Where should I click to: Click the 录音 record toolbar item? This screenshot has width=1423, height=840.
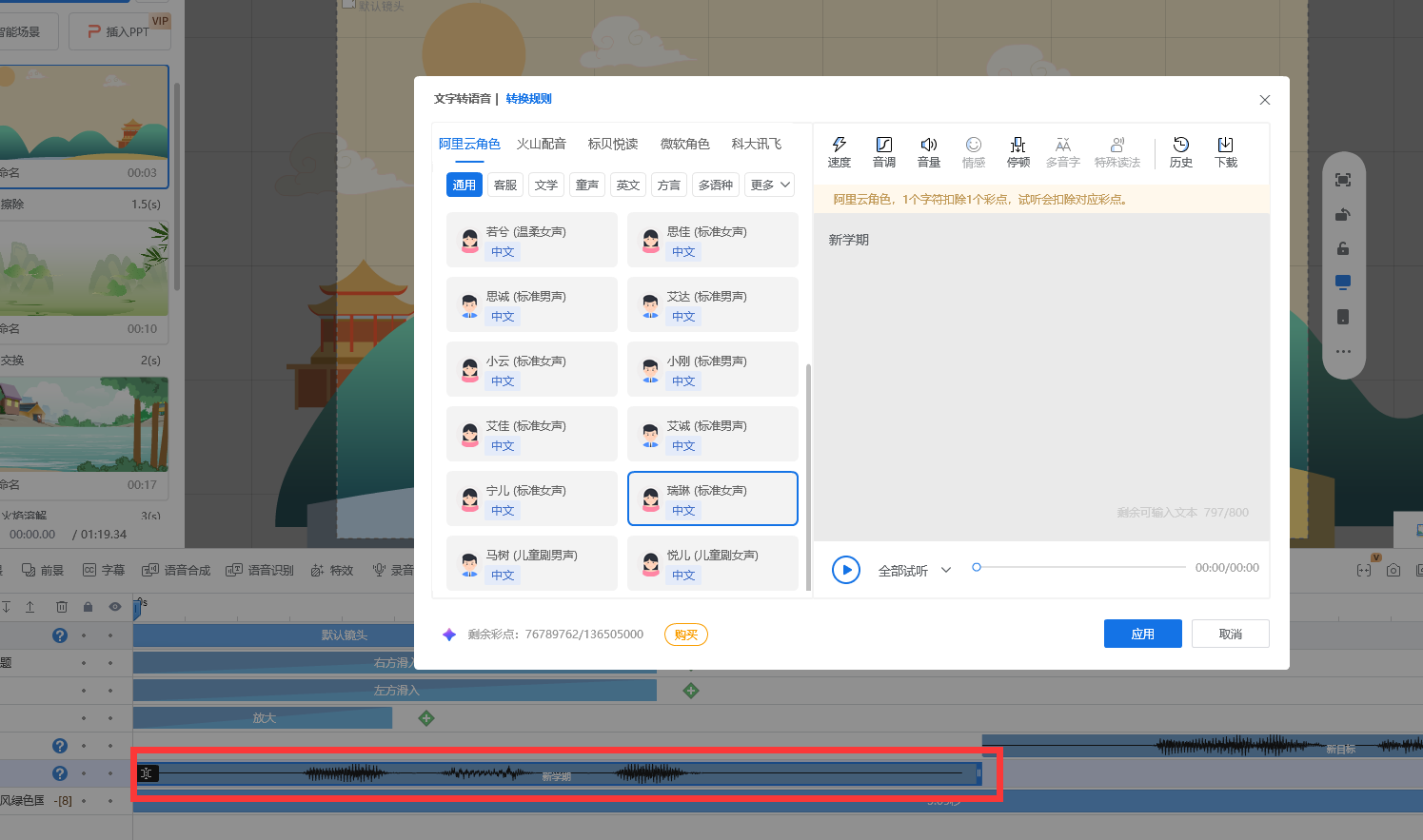point(393,570)
